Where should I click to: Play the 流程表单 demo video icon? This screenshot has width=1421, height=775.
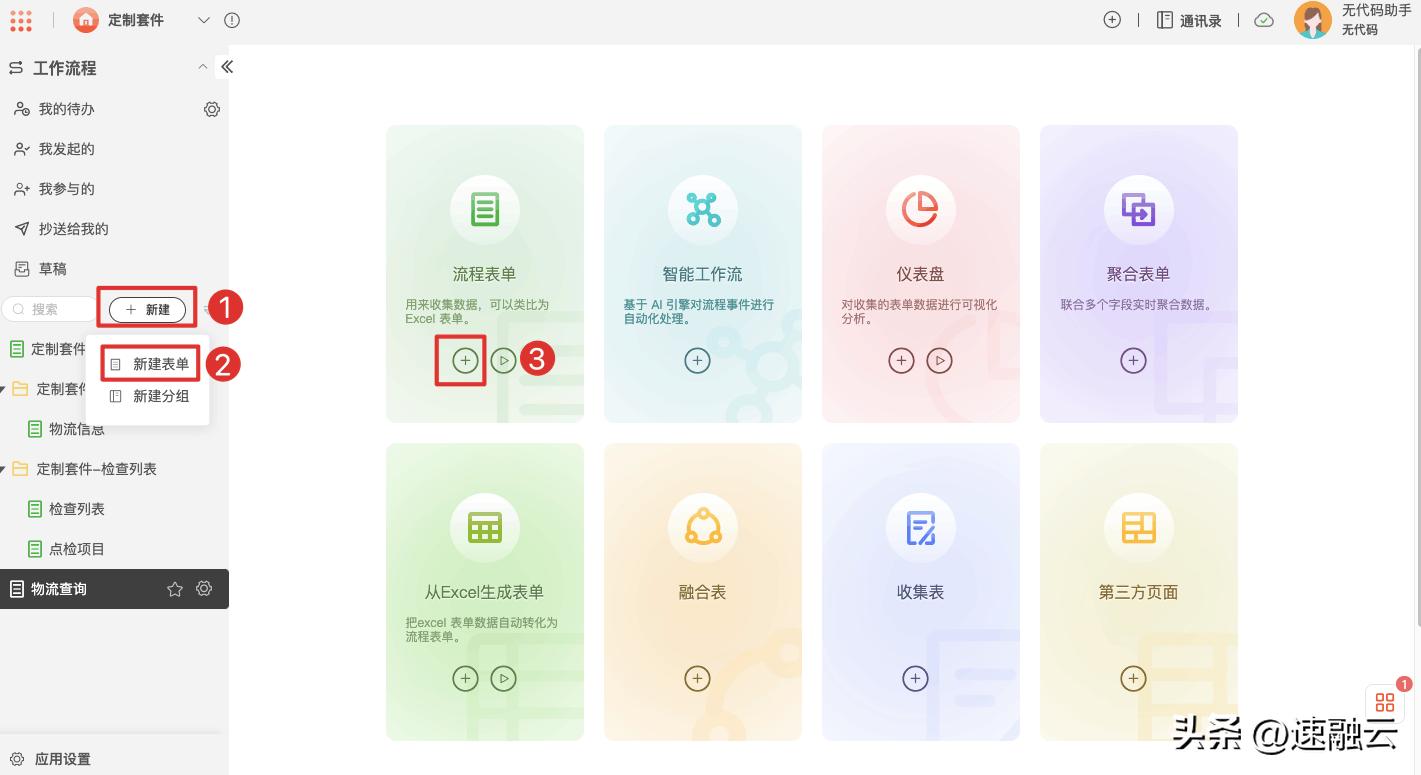(503, 360)
